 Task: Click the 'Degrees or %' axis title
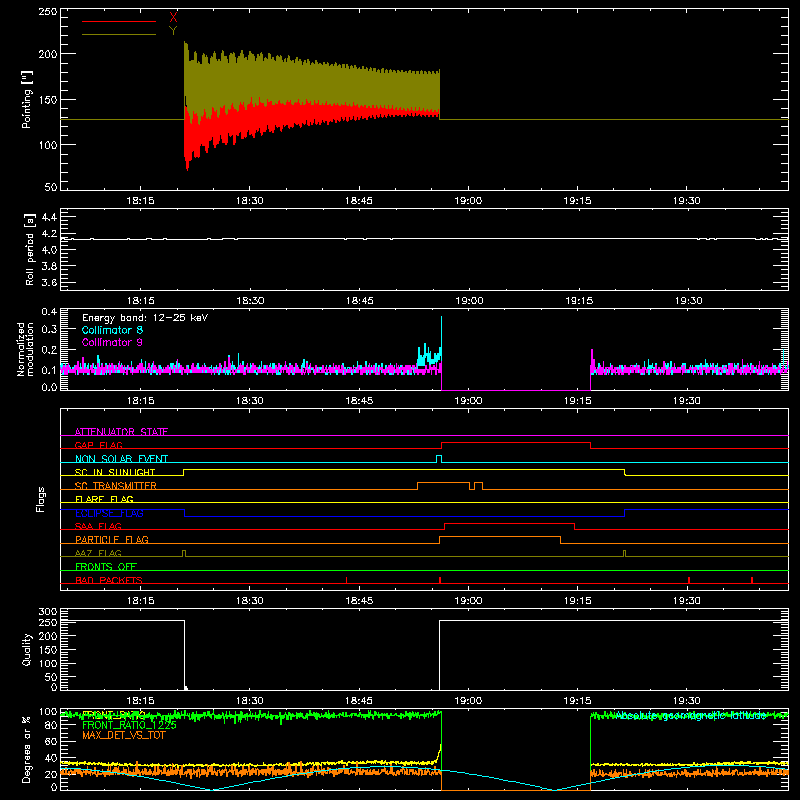26,750
